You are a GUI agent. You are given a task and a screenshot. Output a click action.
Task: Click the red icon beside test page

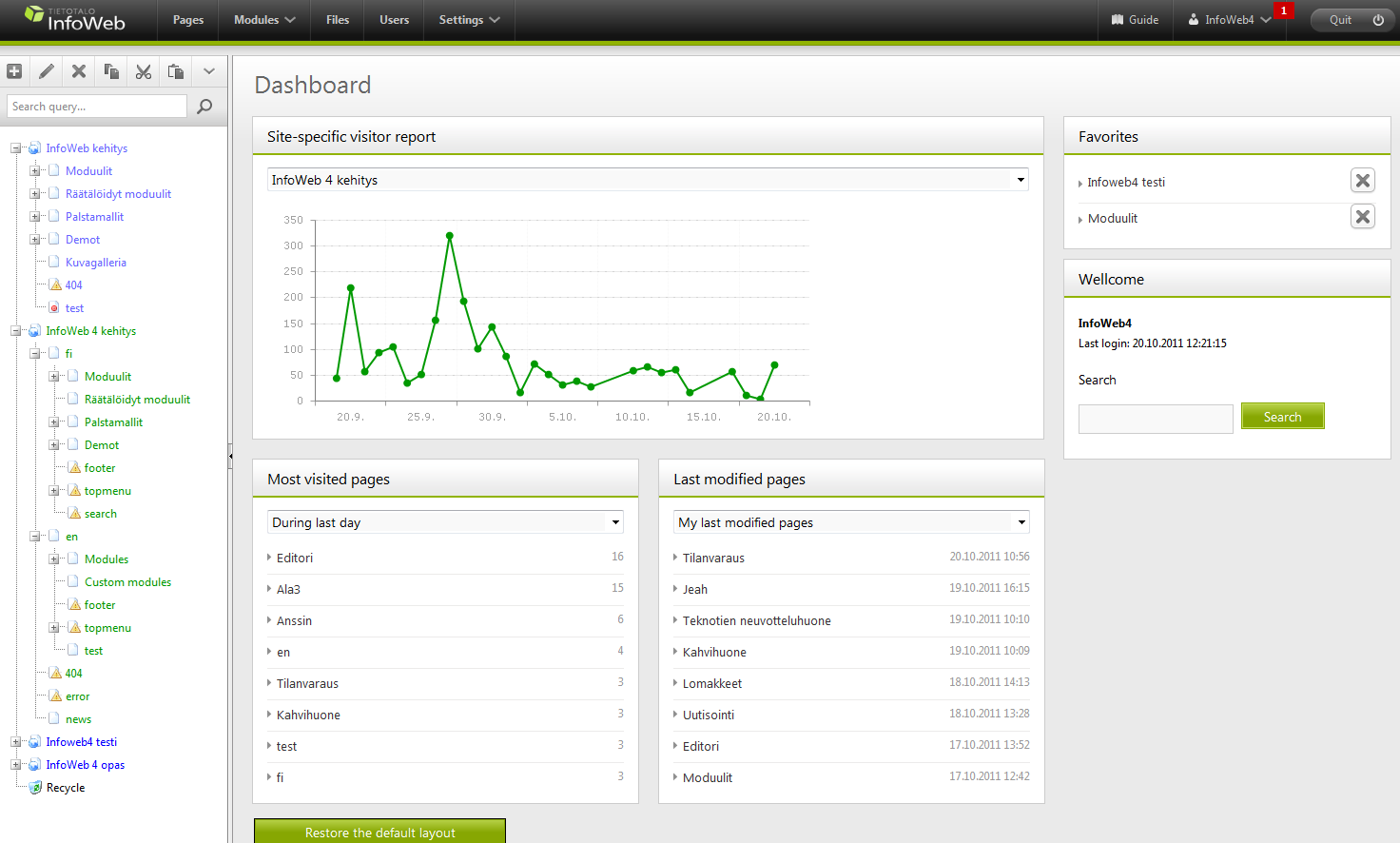tap(54, 308)
